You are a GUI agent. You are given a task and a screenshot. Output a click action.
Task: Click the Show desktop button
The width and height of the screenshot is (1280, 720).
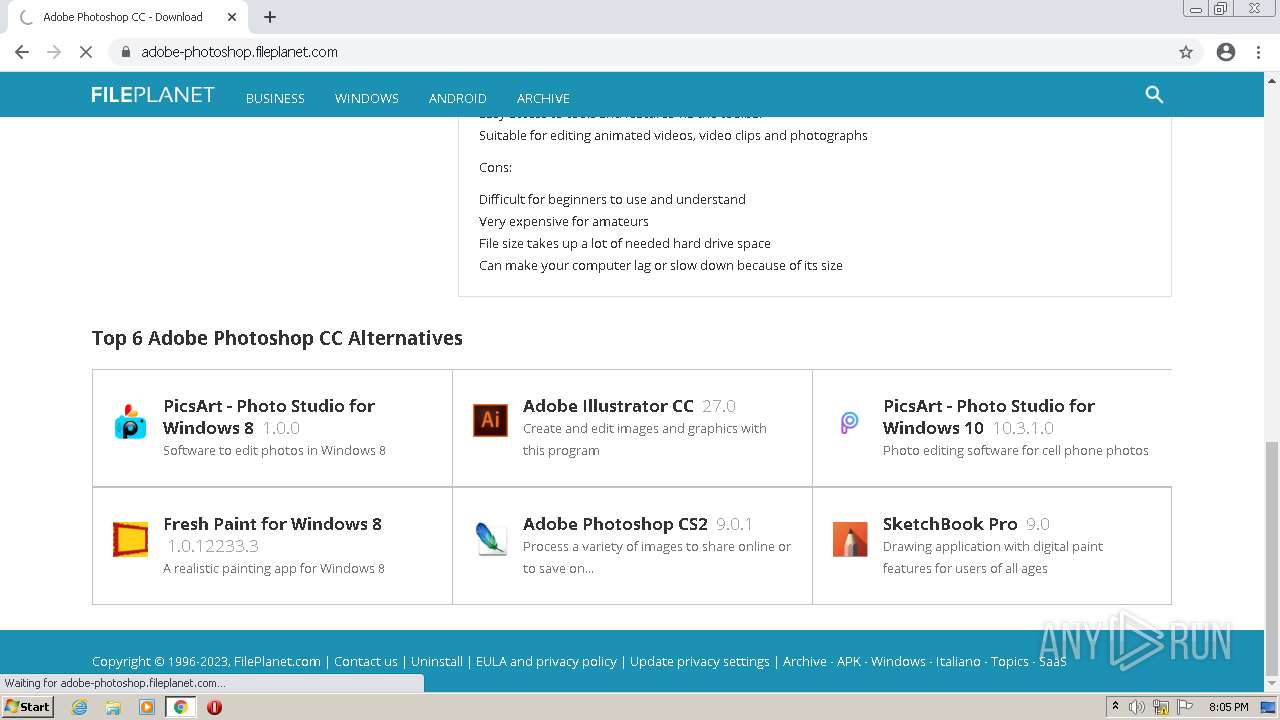point(1269,707)
